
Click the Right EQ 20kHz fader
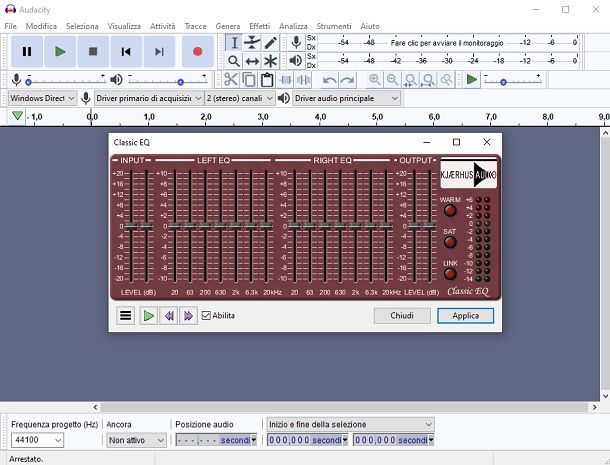coord(386,226)
